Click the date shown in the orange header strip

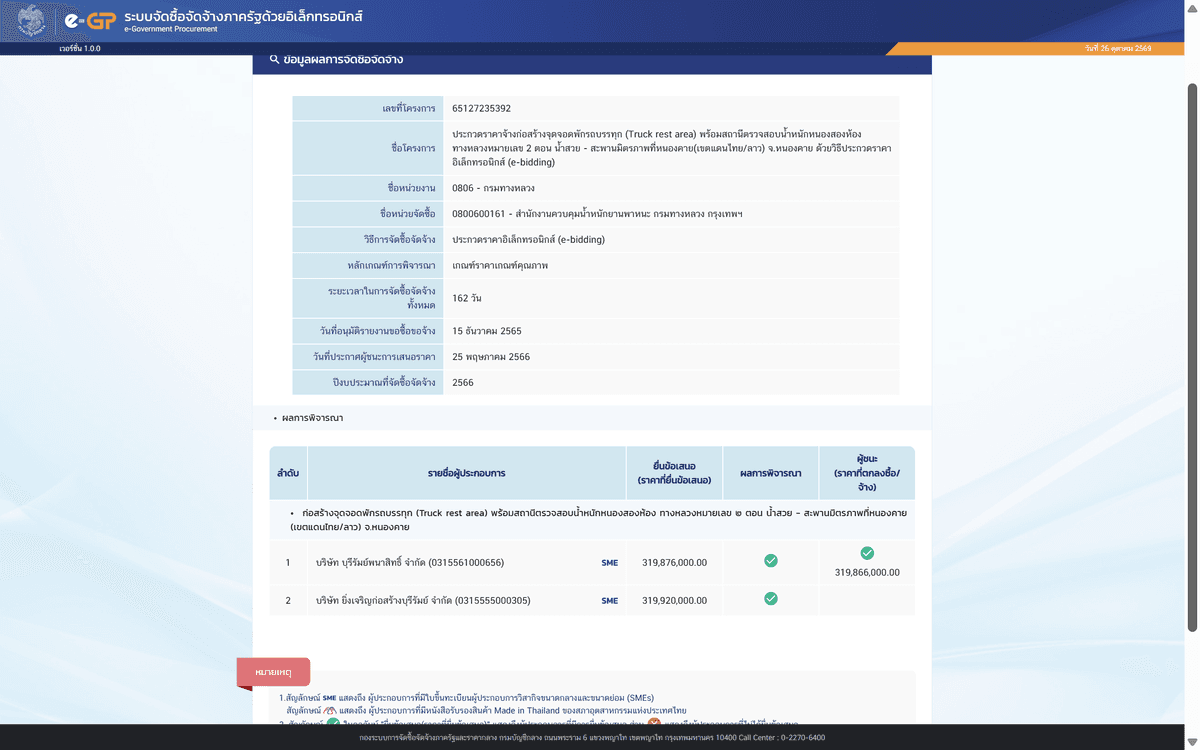[1118, 49]
